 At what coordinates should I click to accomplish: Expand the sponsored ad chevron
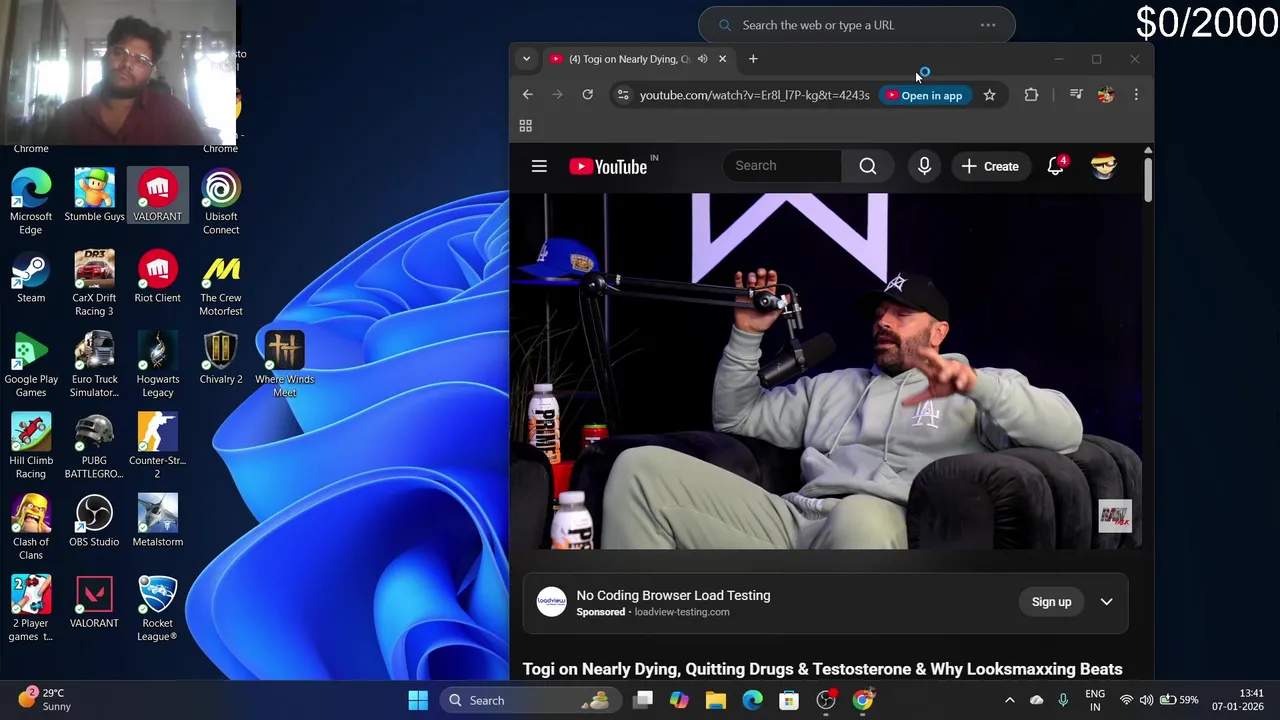point(1106,602)
